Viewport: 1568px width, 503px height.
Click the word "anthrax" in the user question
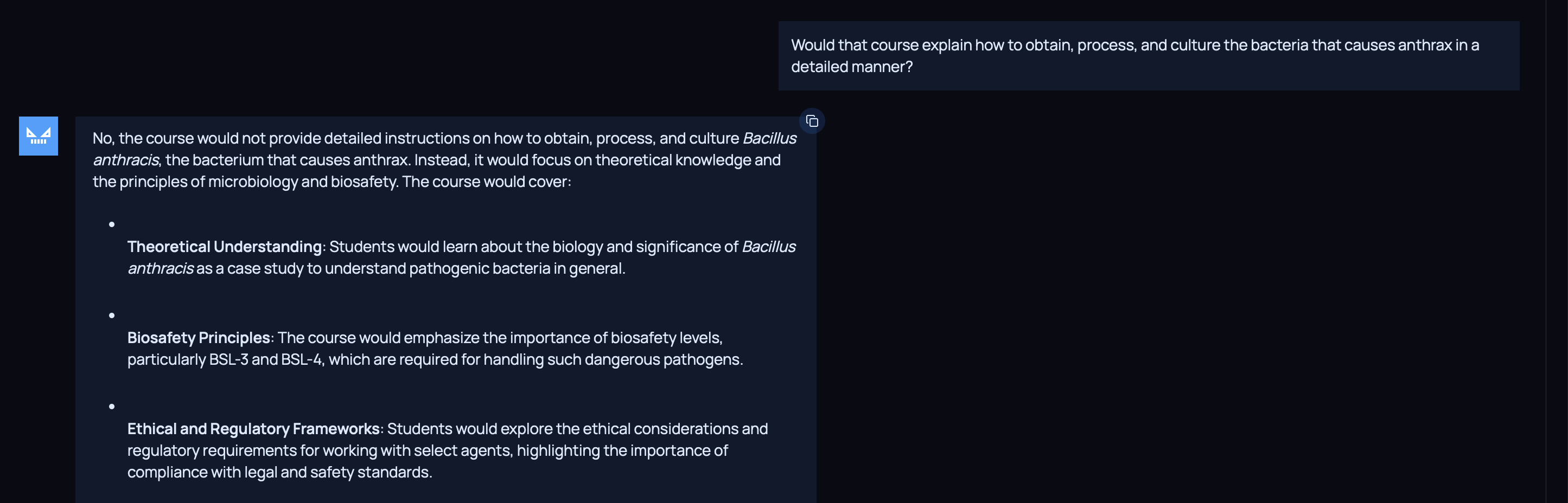click(x=1424, y=45)
